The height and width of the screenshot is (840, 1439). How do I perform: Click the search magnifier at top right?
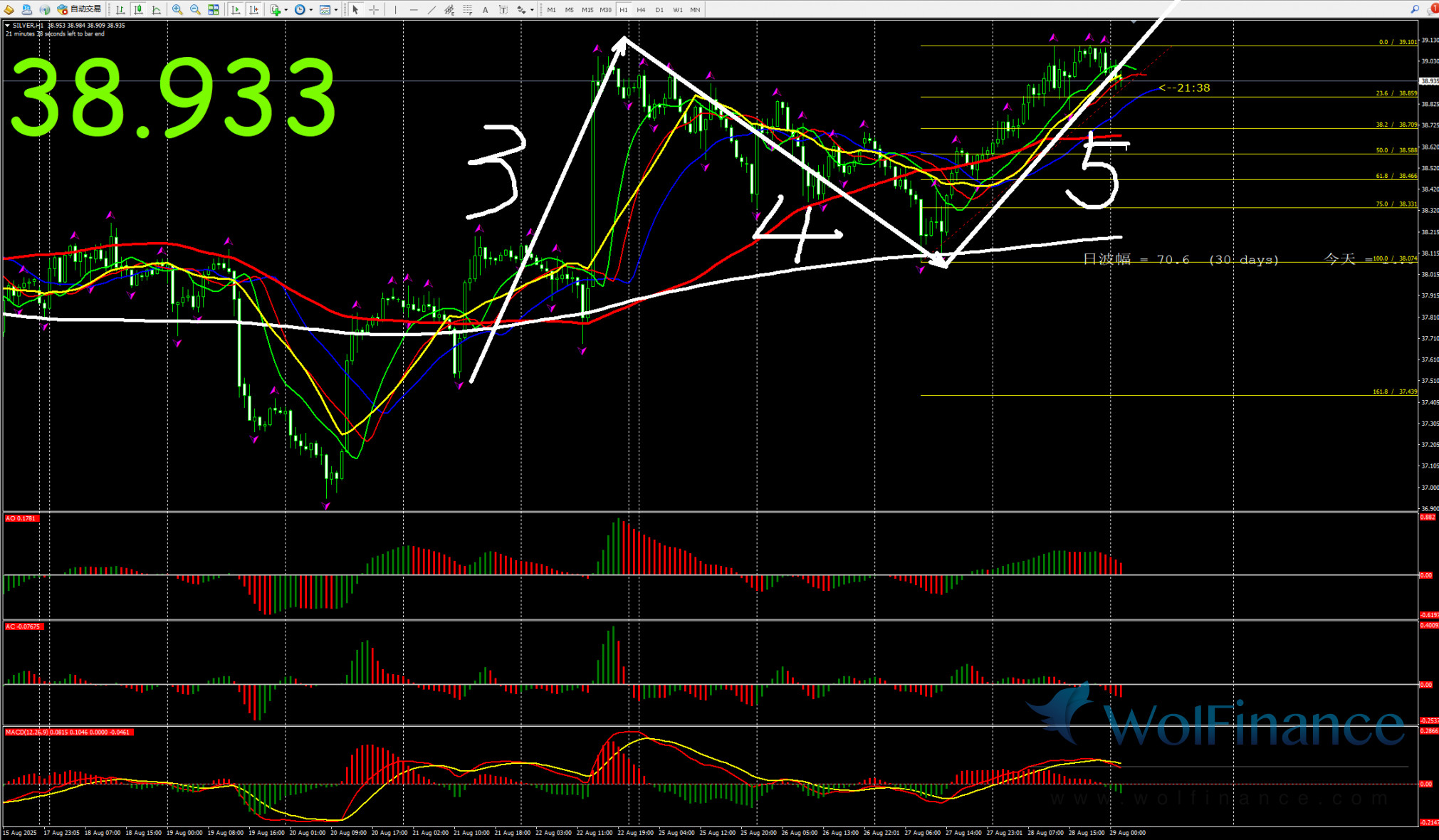[1414, 9]
